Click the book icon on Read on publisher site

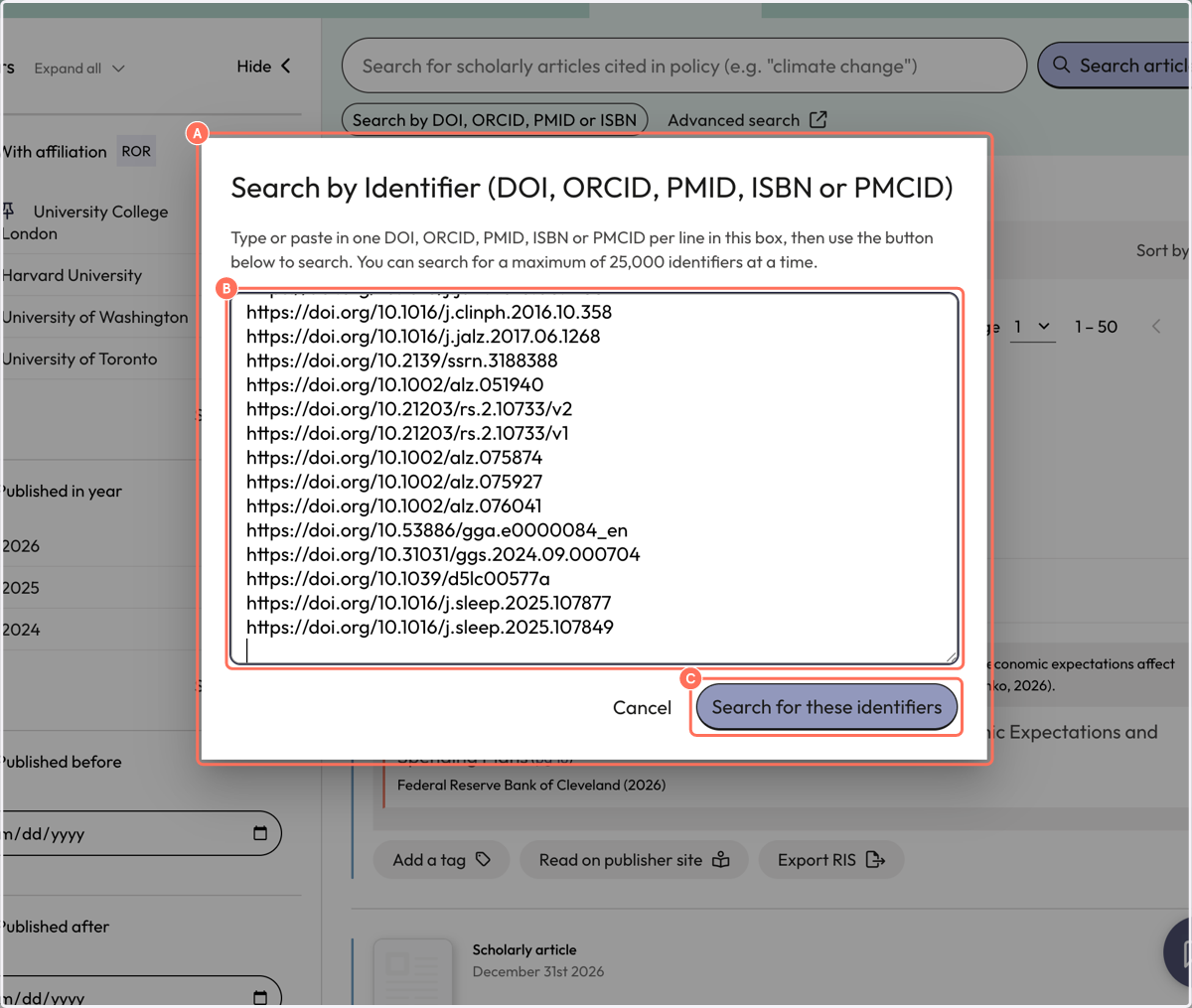click(721, 859)
